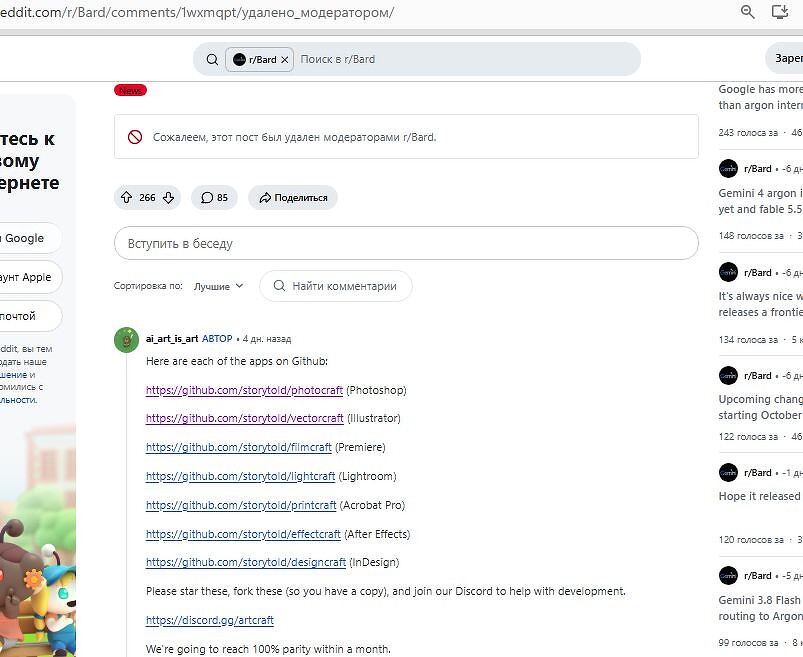Open 'It's always nice' sidebar post

(x=760, y=304)
